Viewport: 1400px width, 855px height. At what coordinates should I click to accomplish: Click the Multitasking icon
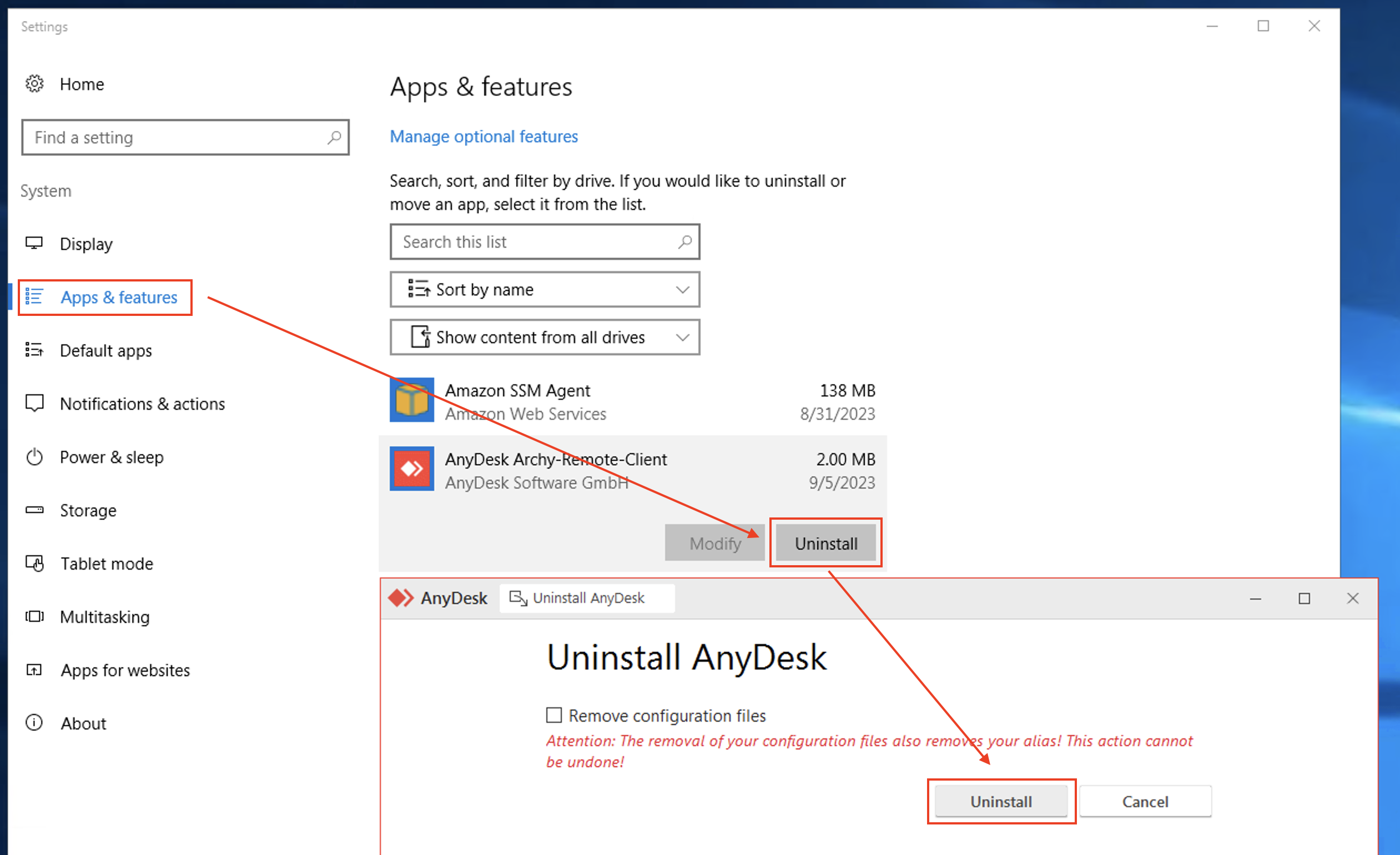34,616
